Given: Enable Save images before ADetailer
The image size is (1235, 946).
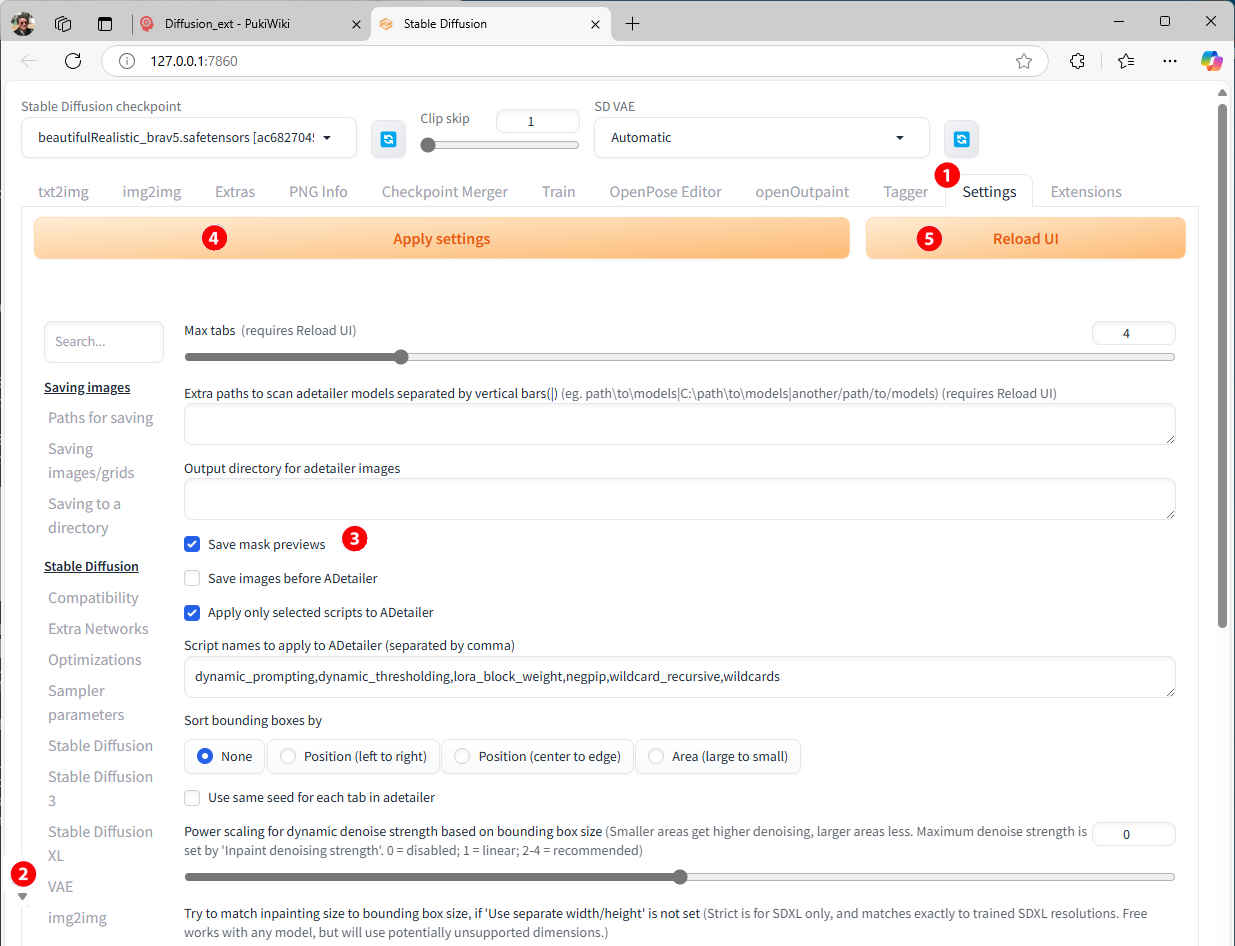Looking at the screenshot, I should pyautogui.click(x=192, y=578).
